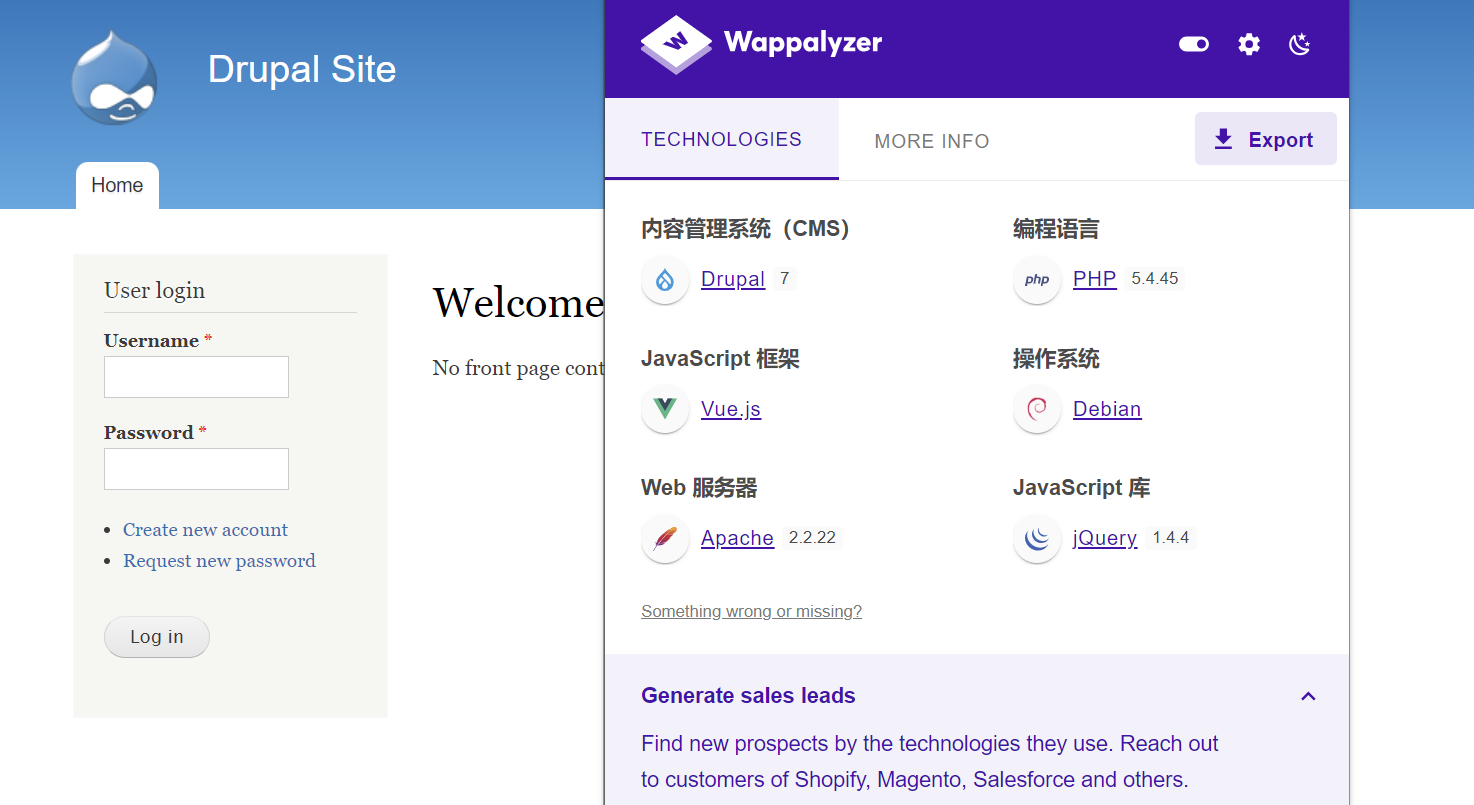The width and height of the screenshot is (1474, 805).
Task: Open Wappalyzer settings gear
Action: pos(1249,44)
